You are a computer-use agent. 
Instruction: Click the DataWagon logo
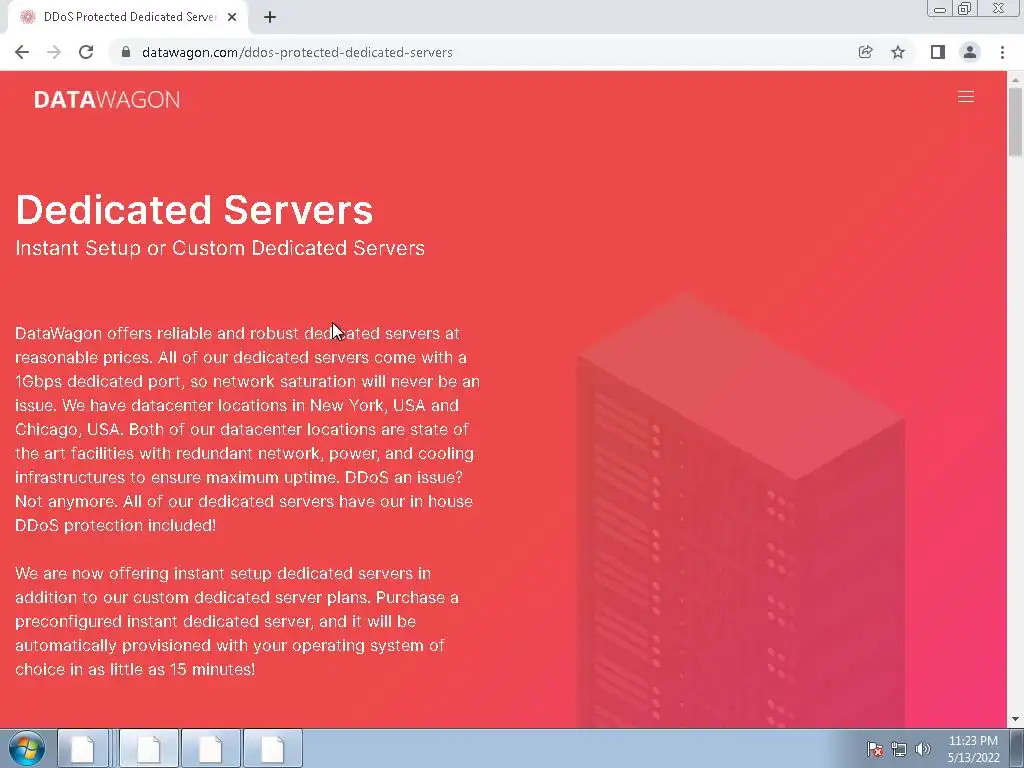tap(106, 99)
